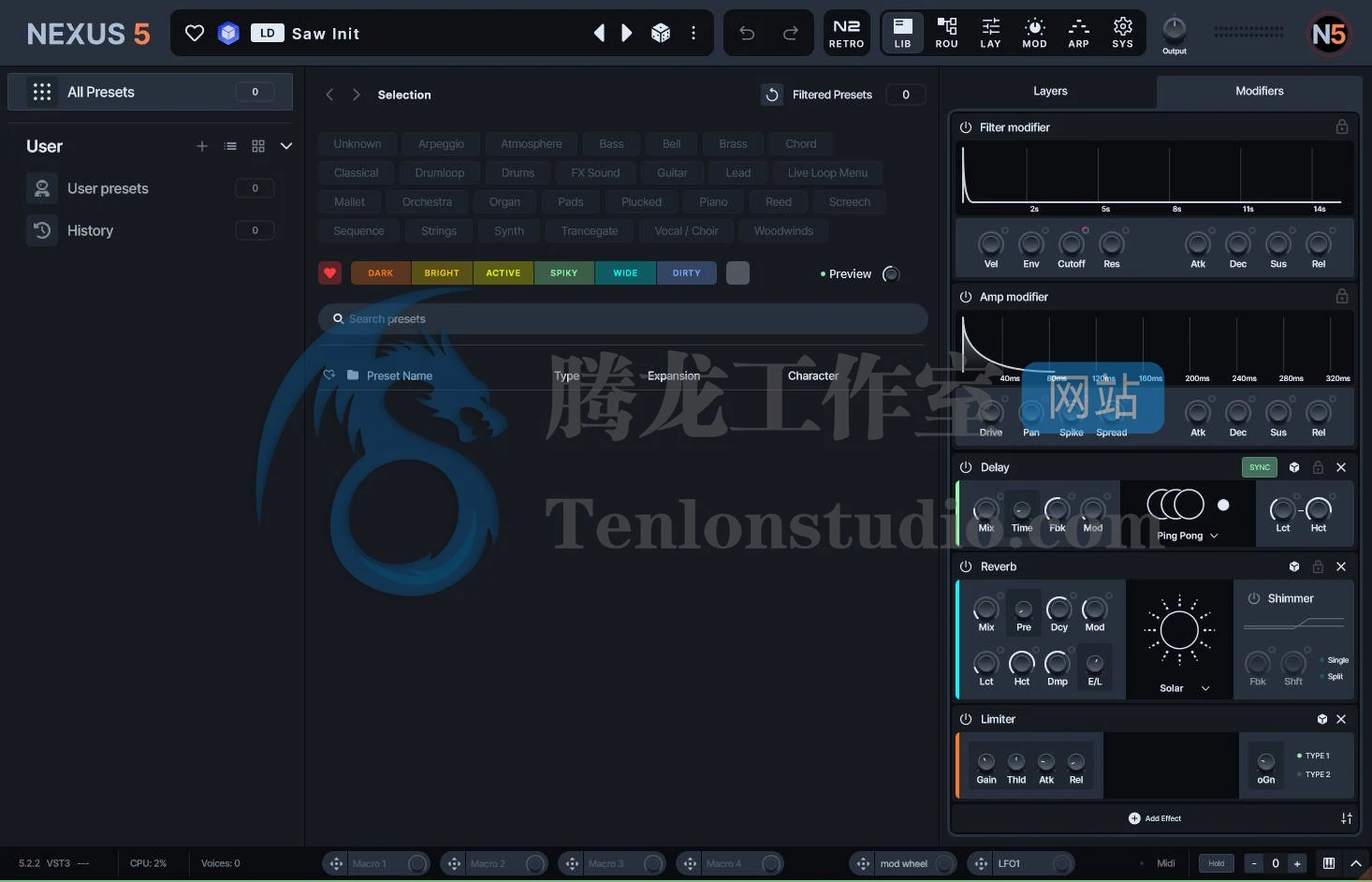Switch to the Layers tab

pyautogui.click(x=1050, y=91)
